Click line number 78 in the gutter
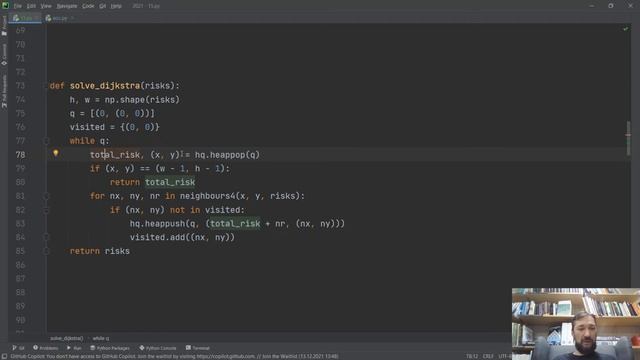Image resolution: width=640 pixels, height=360 pixels. coord(20,155)
